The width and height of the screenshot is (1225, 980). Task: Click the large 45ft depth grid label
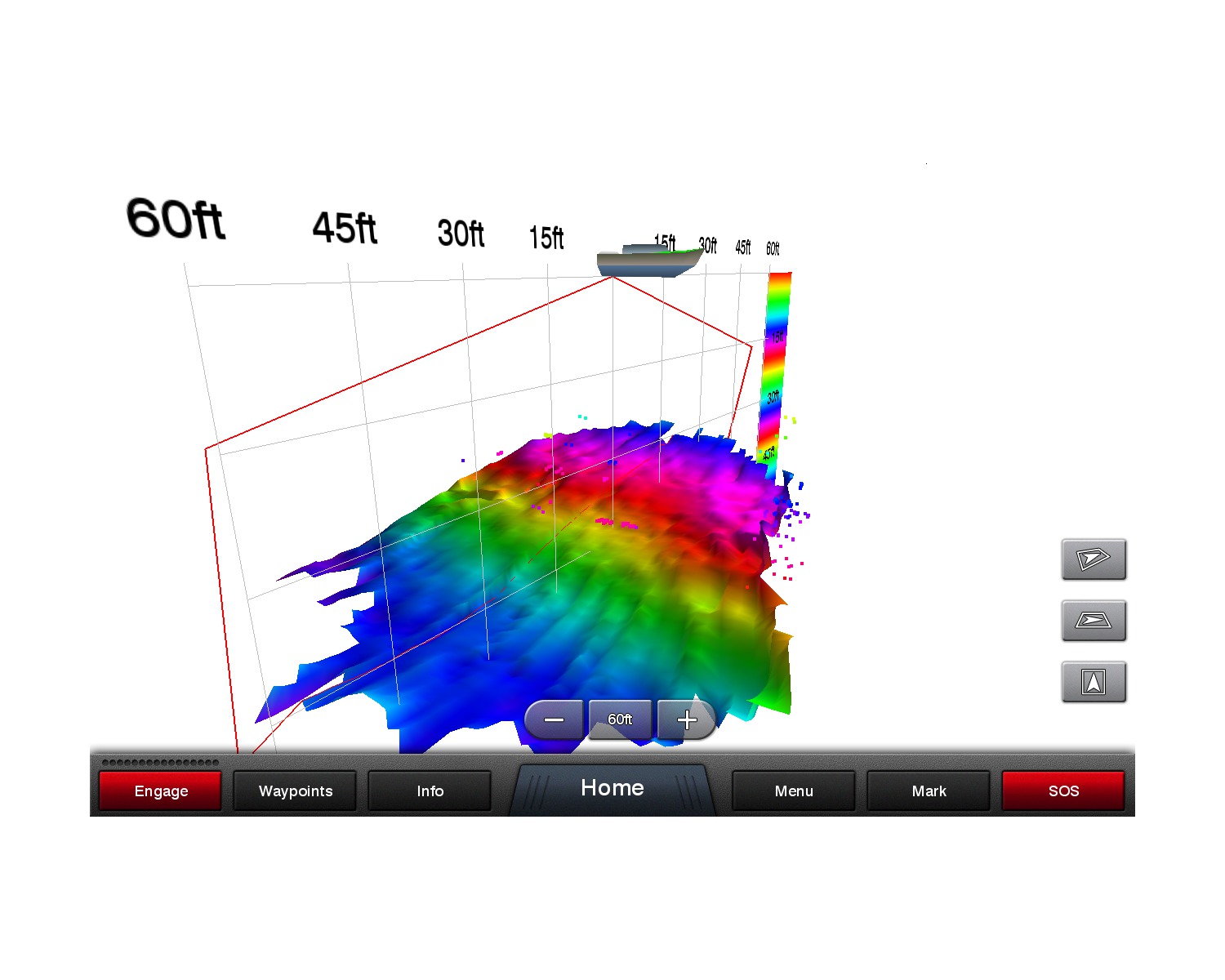(x=344, y=228)
